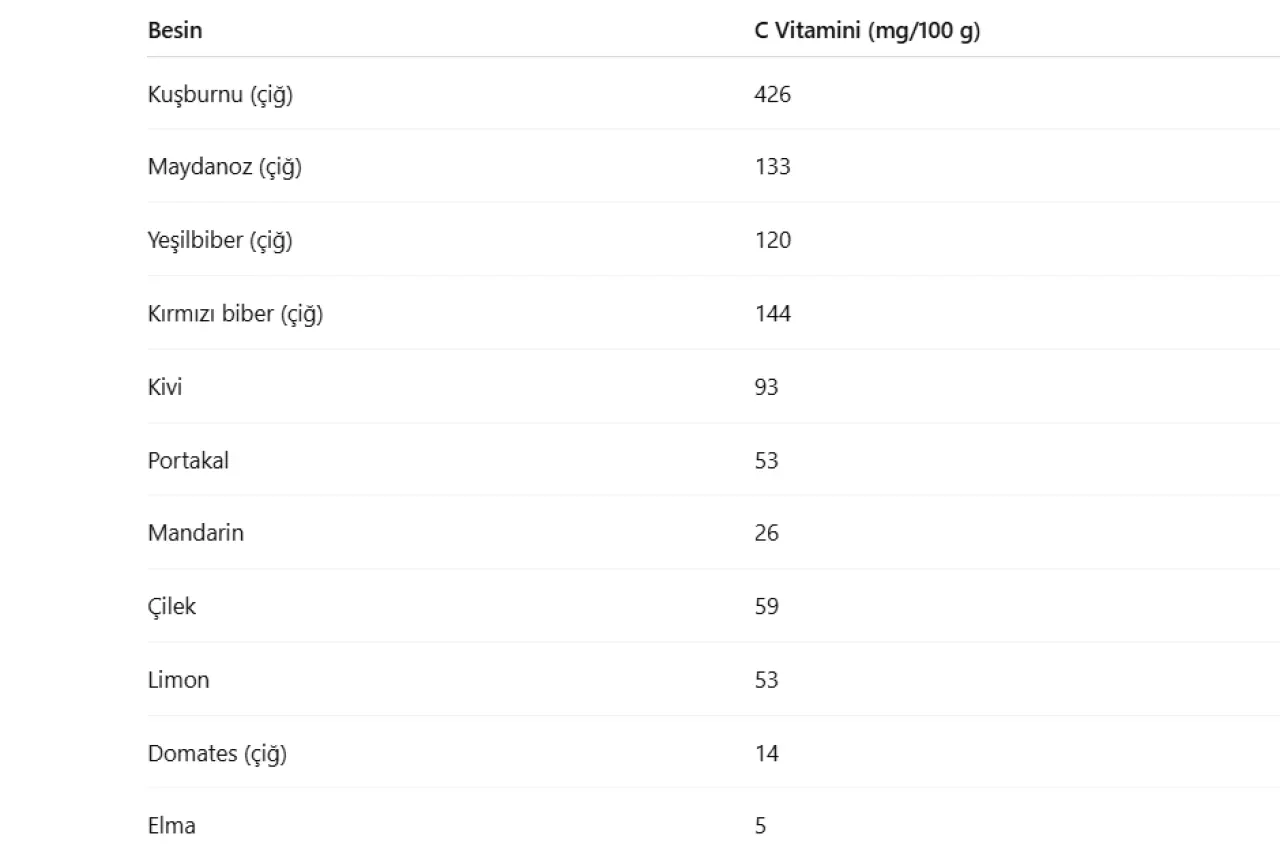Viewport: 1280px width, 858px height.
Task: Select the Maydanoz (çiğ) row label
Action: pyautogui.click(x=224, y=168)
